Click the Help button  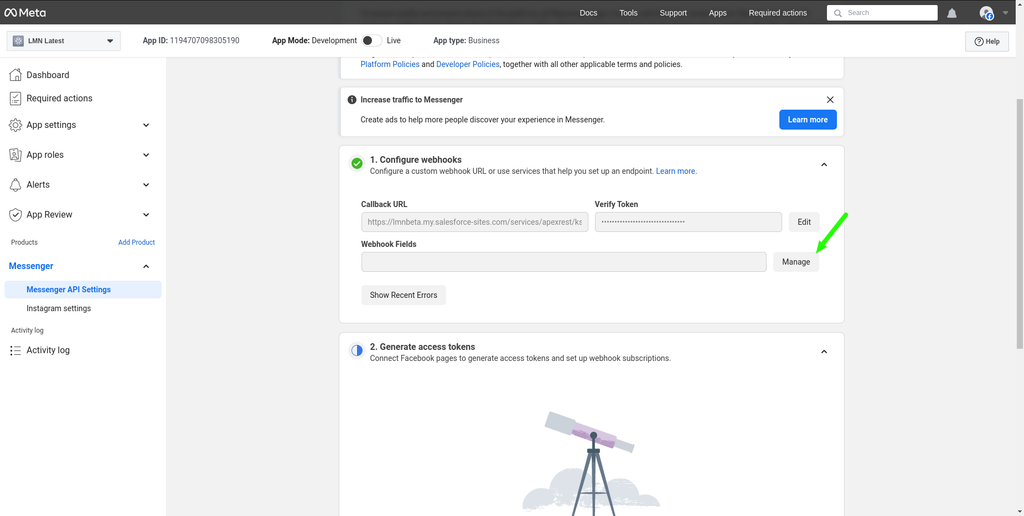(x=987, y=41)
